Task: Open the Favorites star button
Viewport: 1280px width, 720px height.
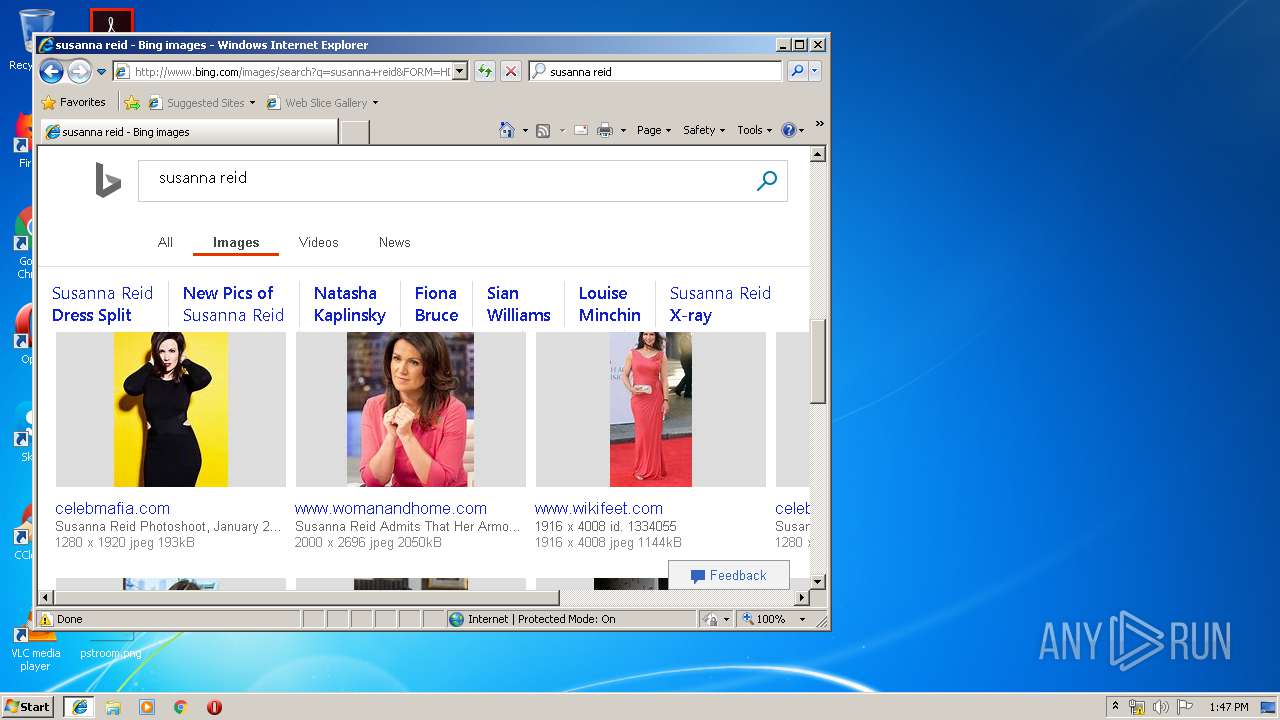Action: tap(73, 102)
